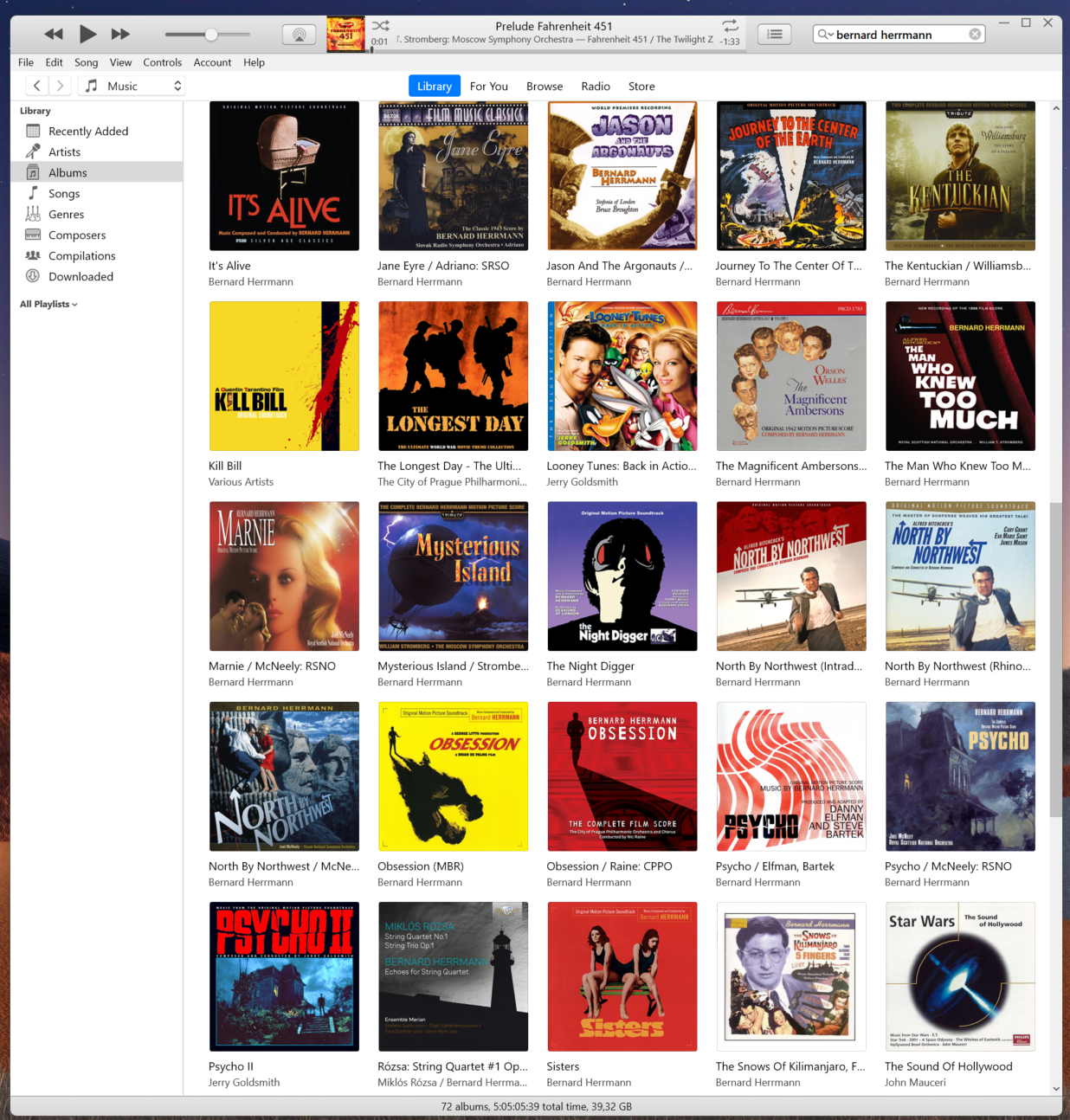Click the Previous track rewind button
This screenshot has width=1070, height=1120.
[x=54, y=34]
